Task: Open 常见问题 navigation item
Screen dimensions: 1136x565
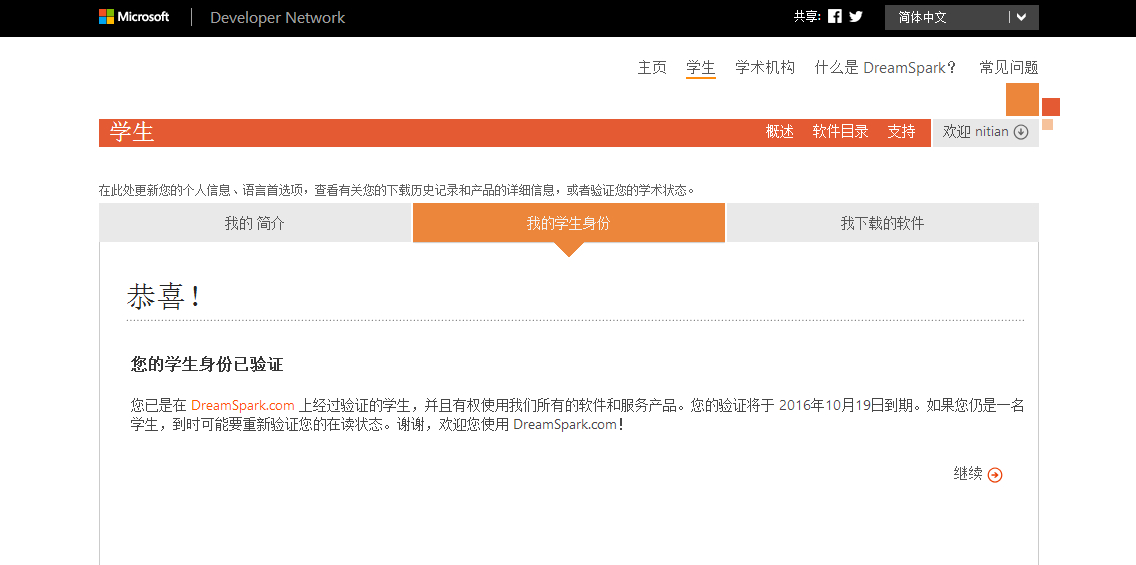Action: (1008, 67)
